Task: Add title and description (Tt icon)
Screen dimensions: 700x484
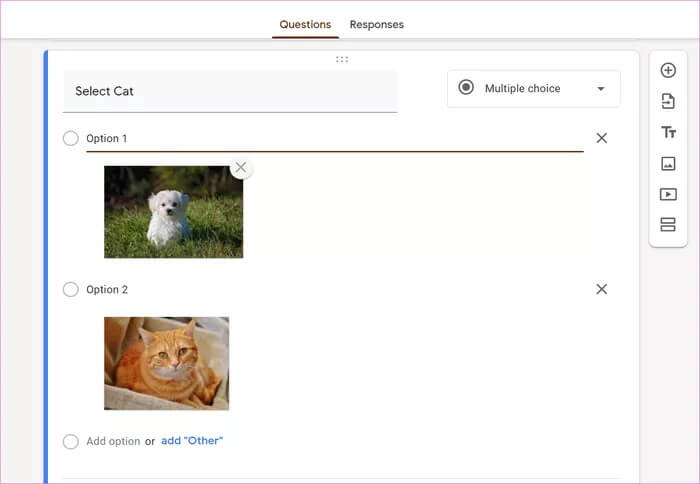Action: [668, 132]
